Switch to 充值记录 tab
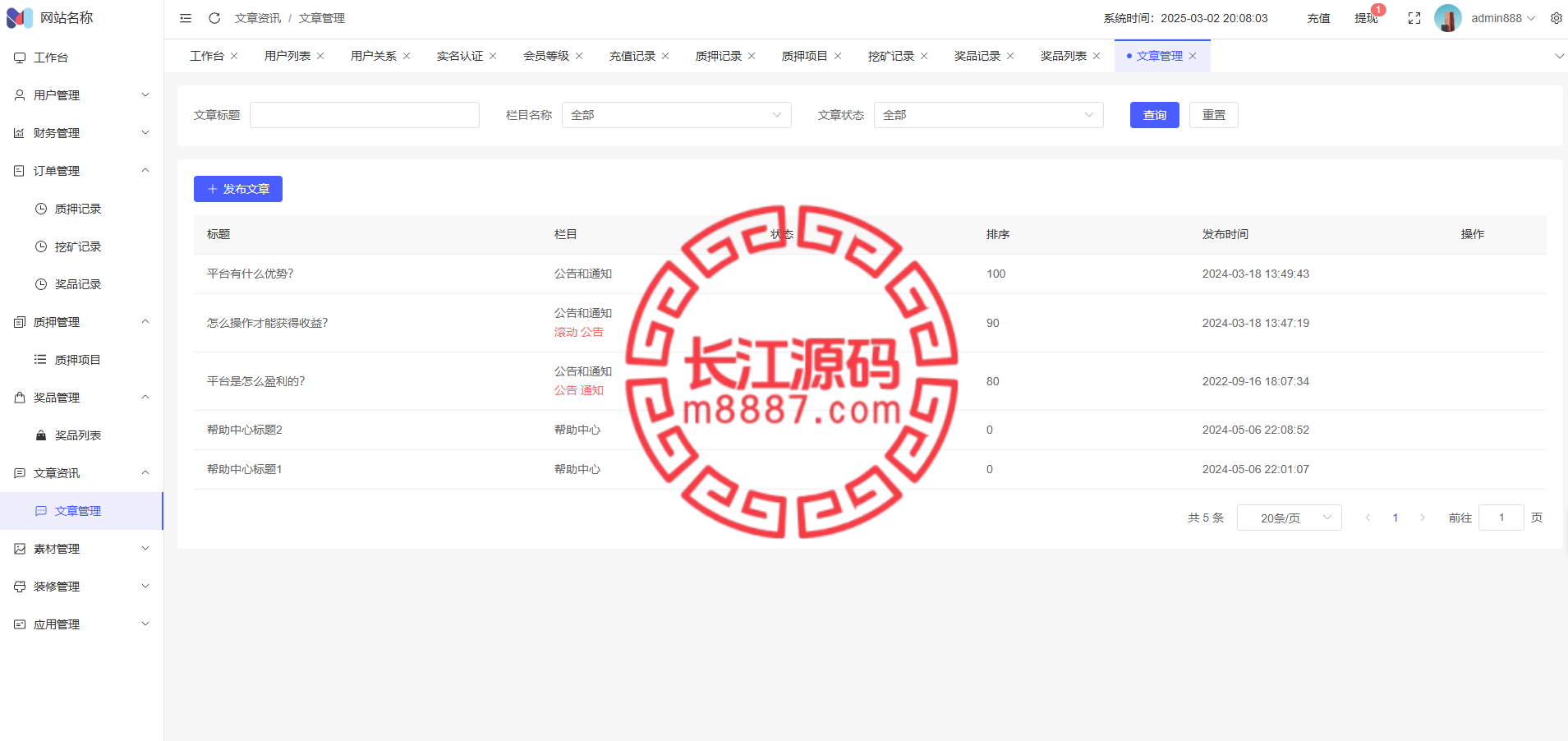 [x=632, y=56]
